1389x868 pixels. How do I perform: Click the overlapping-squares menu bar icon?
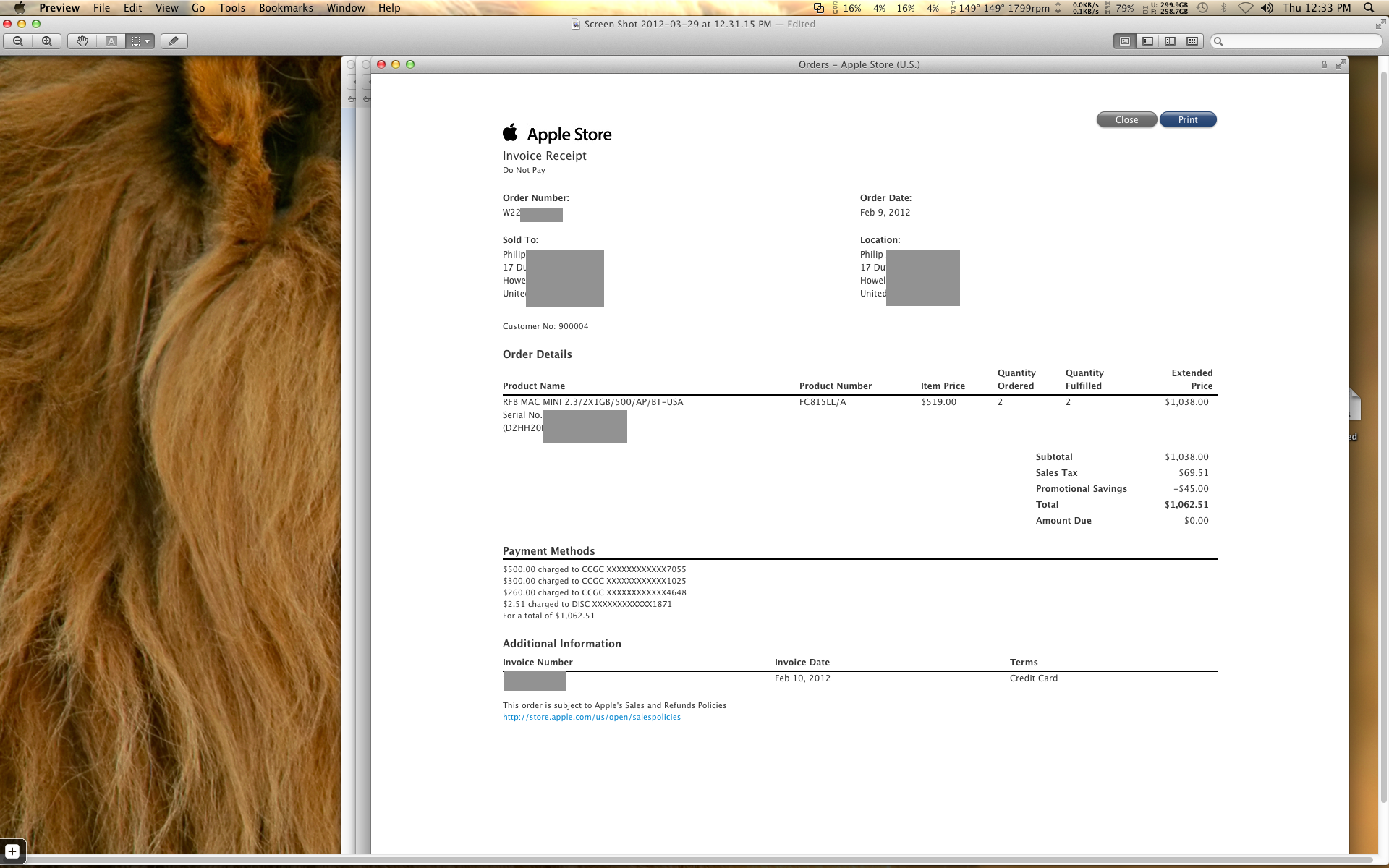[819, 8]
